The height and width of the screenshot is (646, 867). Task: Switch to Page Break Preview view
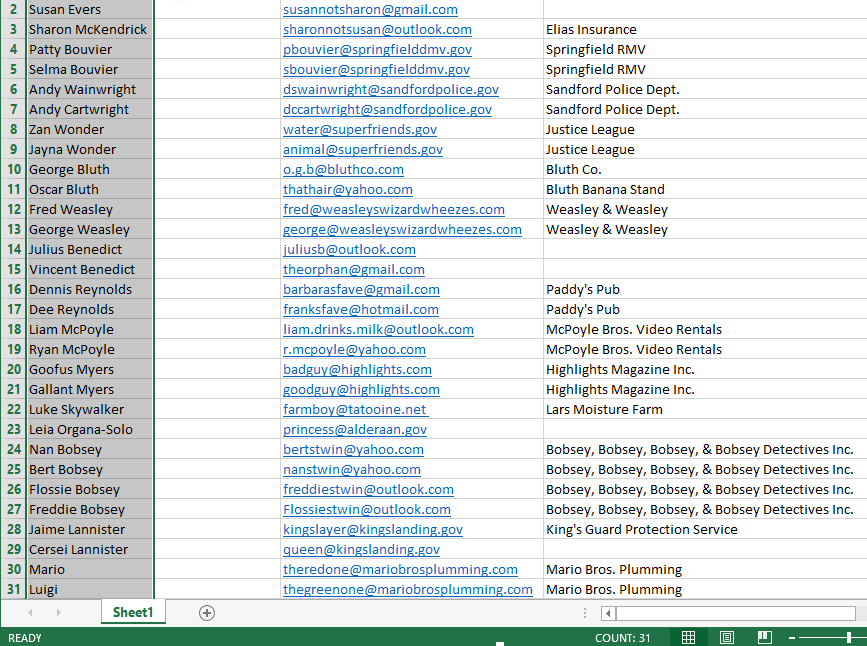[765, 637]
